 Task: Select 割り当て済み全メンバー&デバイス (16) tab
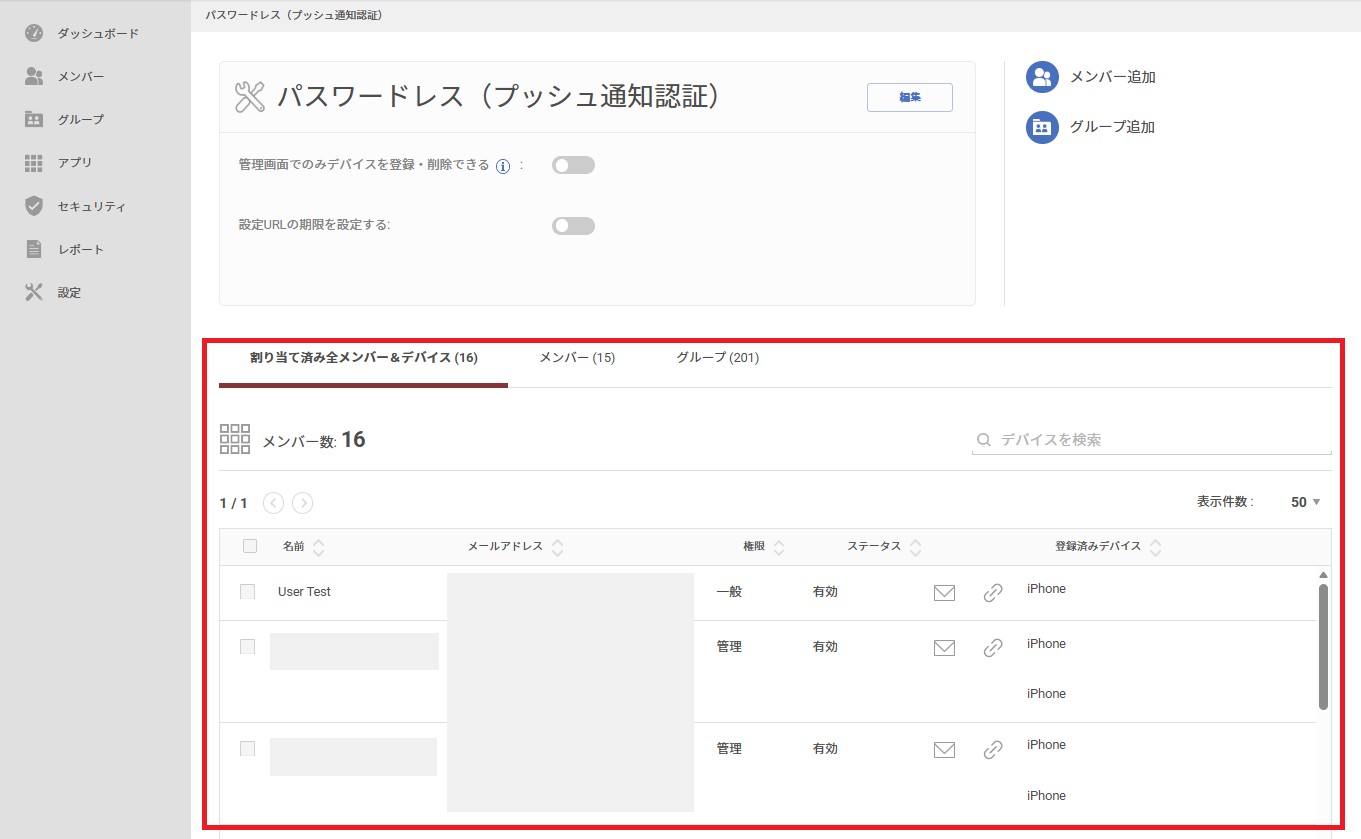coord(363,358)
